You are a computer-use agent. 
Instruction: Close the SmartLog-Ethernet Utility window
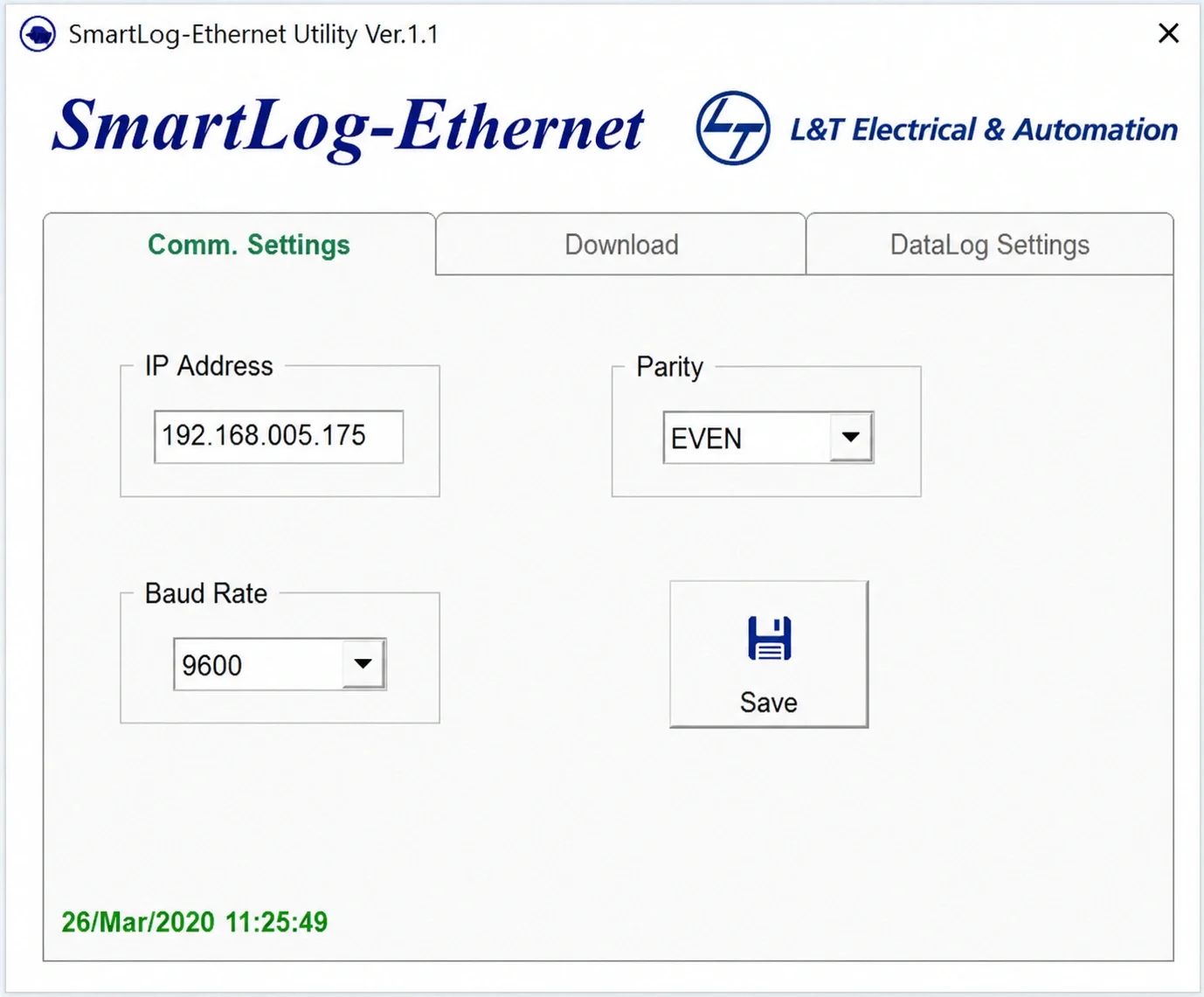point(1168,33)
